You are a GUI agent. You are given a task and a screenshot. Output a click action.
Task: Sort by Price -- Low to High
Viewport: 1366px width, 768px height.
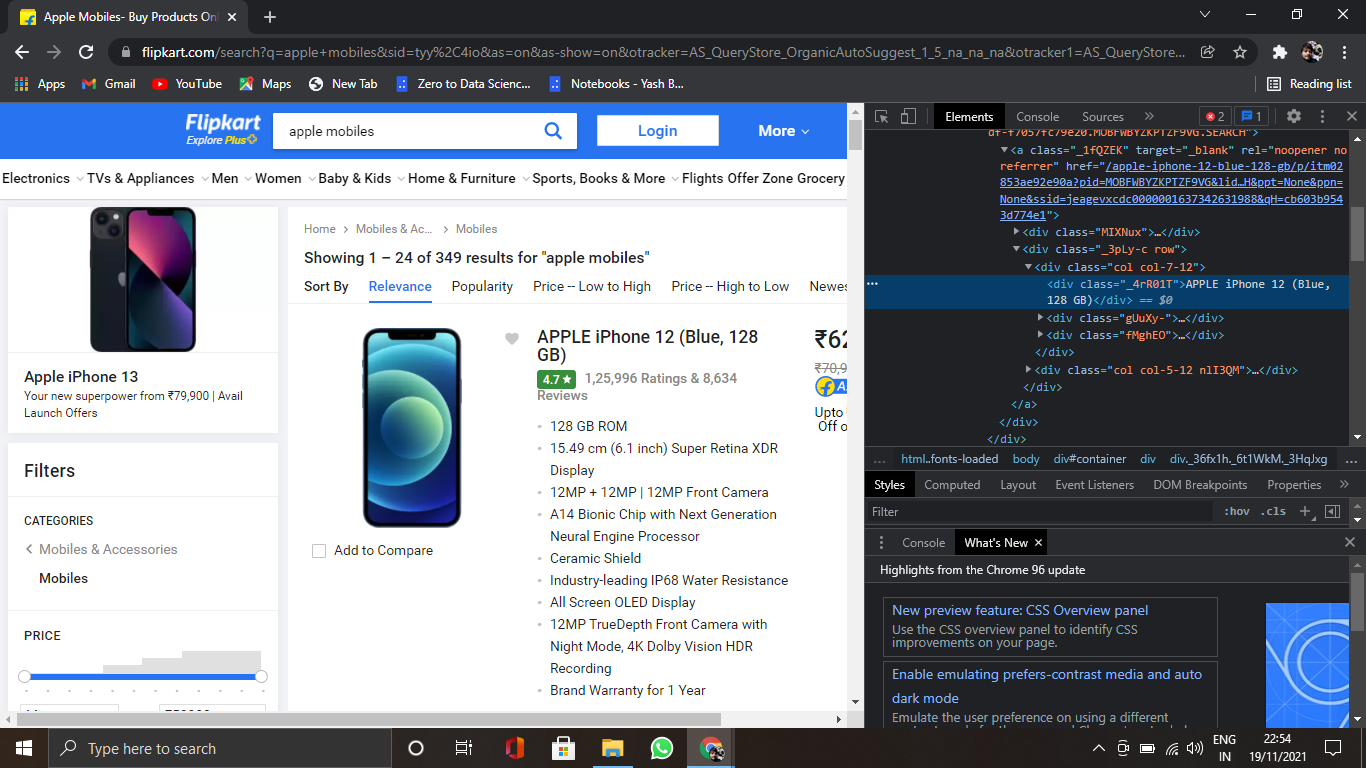coord(592,286)
